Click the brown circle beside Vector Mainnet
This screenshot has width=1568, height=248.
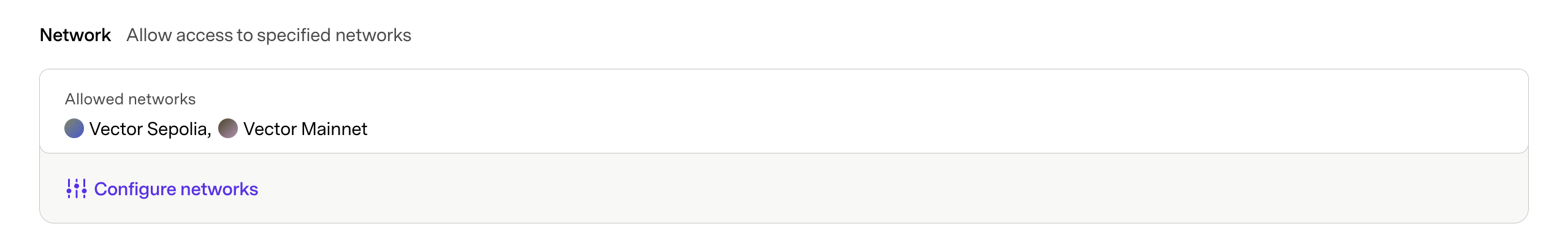click(x=228, y=128)
